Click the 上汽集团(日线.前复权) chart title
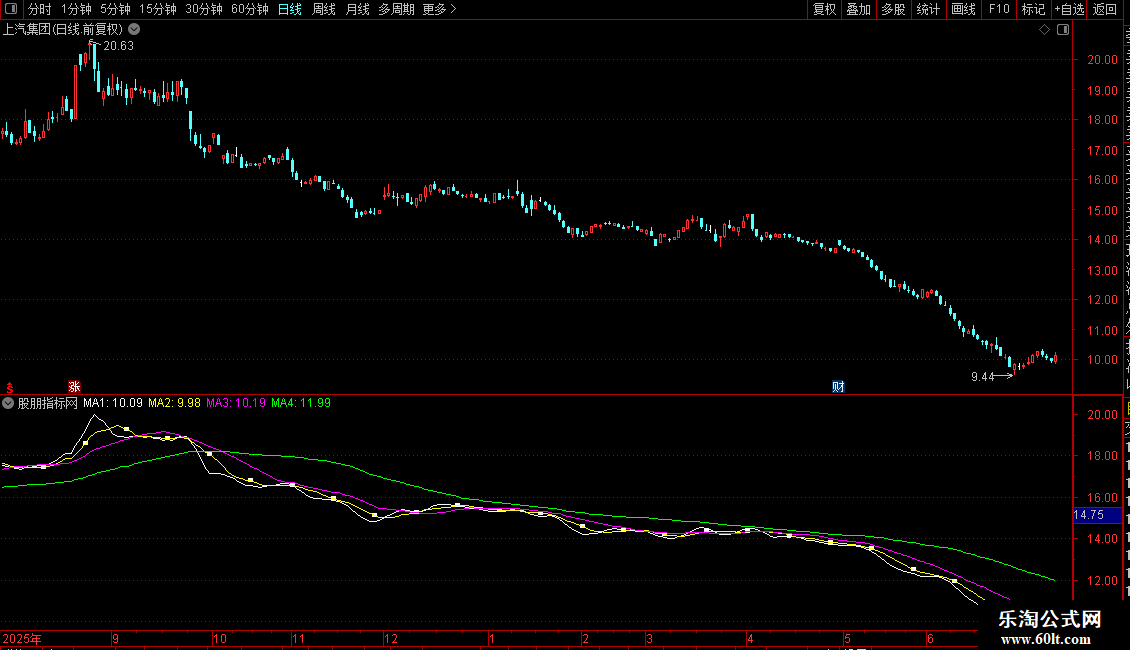 pos(63,30)
